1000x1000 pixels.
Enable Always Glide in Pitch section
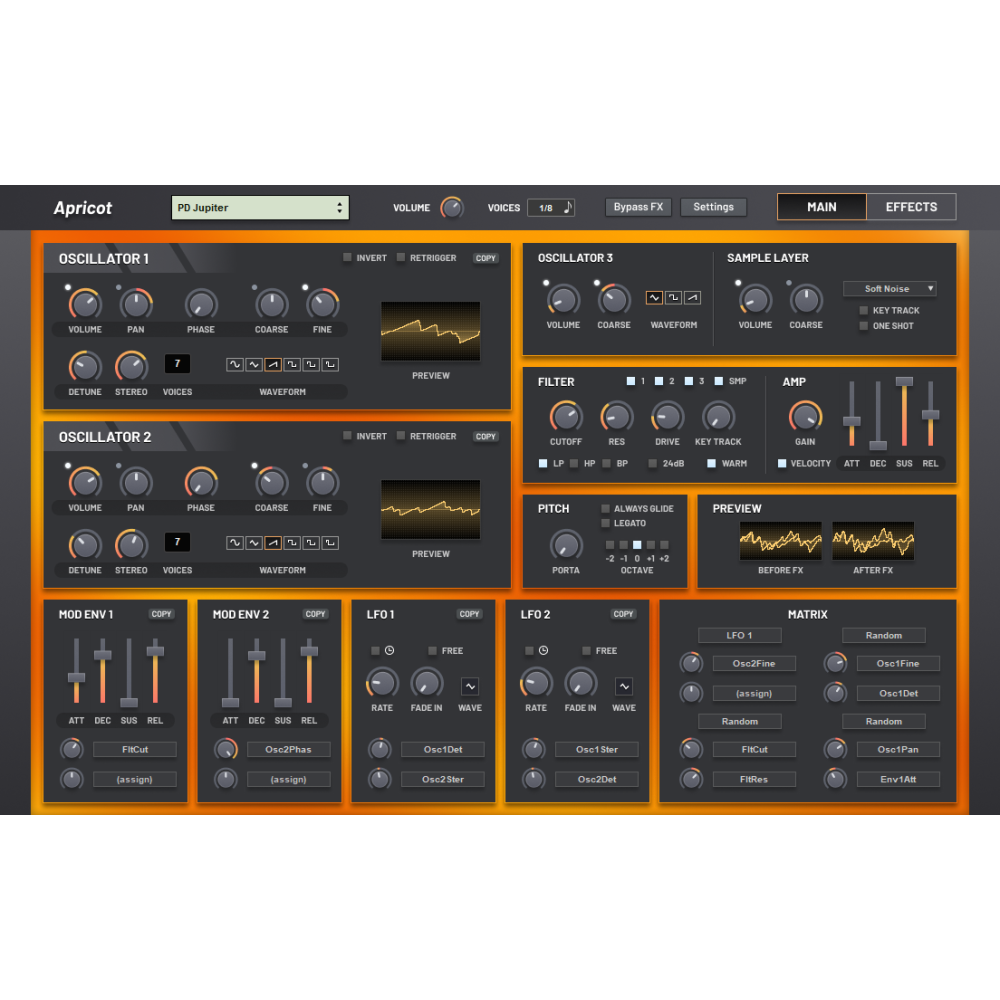click(606, 509)
